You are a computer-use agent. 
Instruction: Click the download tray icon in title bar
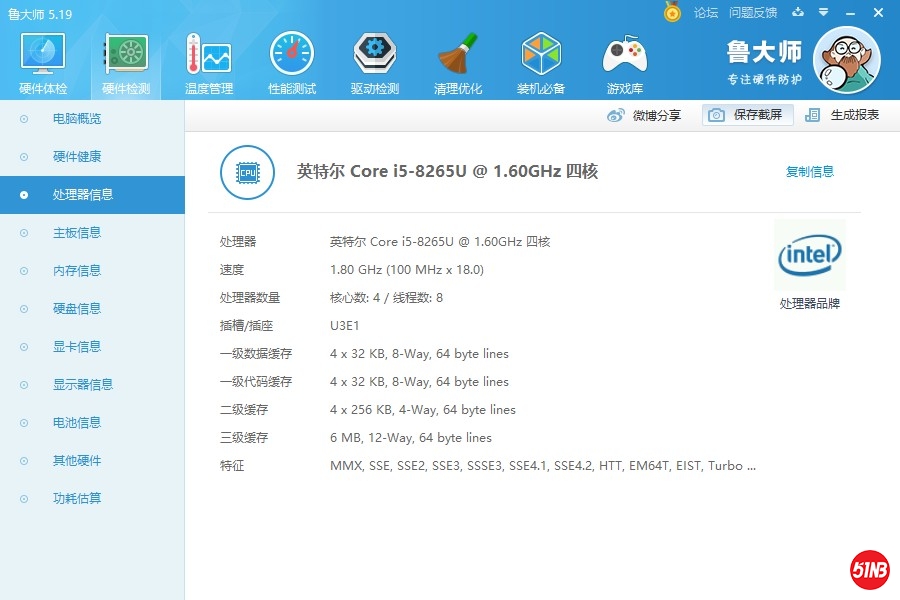[x=798, y=13]
